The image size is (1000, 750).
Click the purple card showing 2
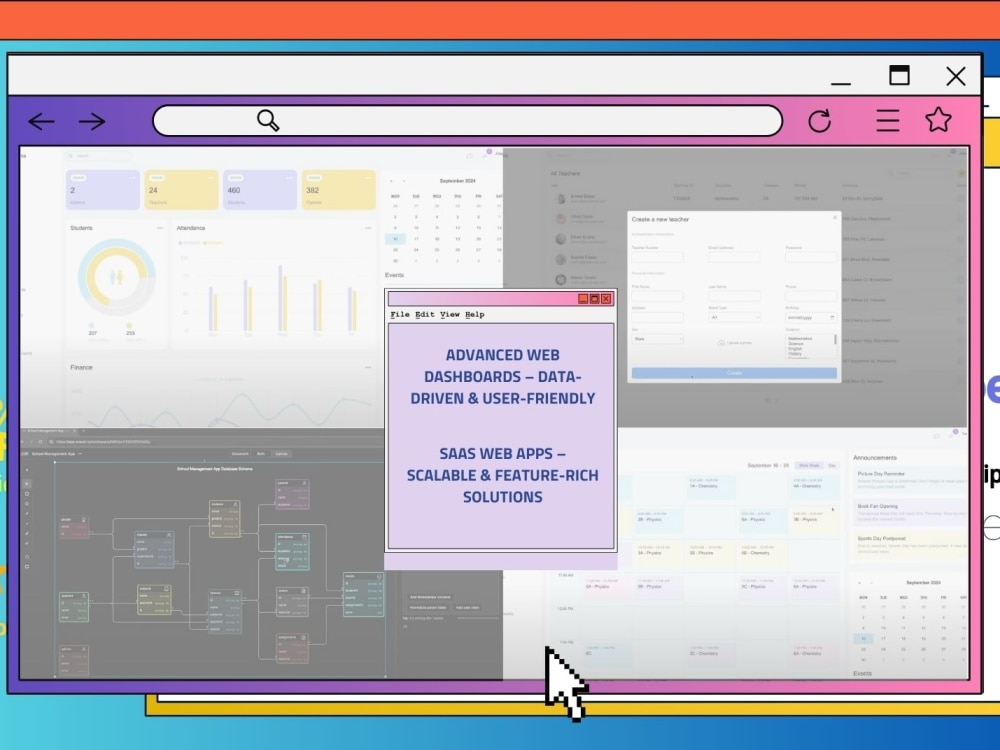103,190
